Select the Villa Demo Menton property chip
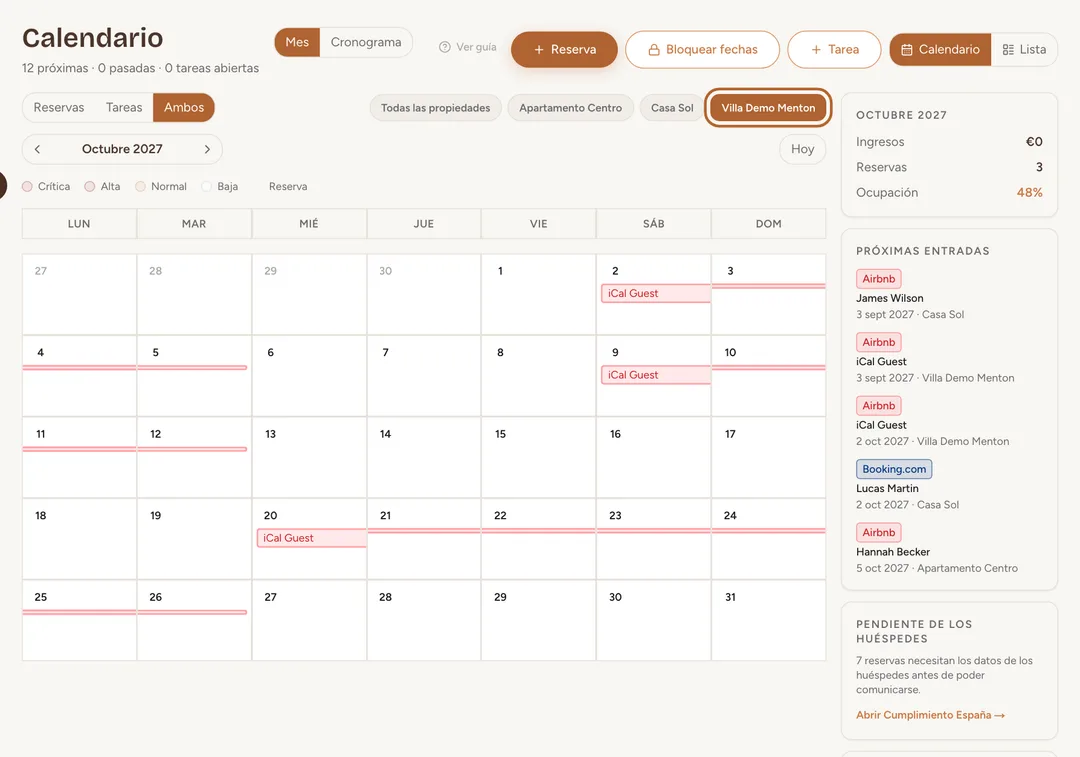The width and height of the screenshot is (1080, 757). tap(768, 107)
